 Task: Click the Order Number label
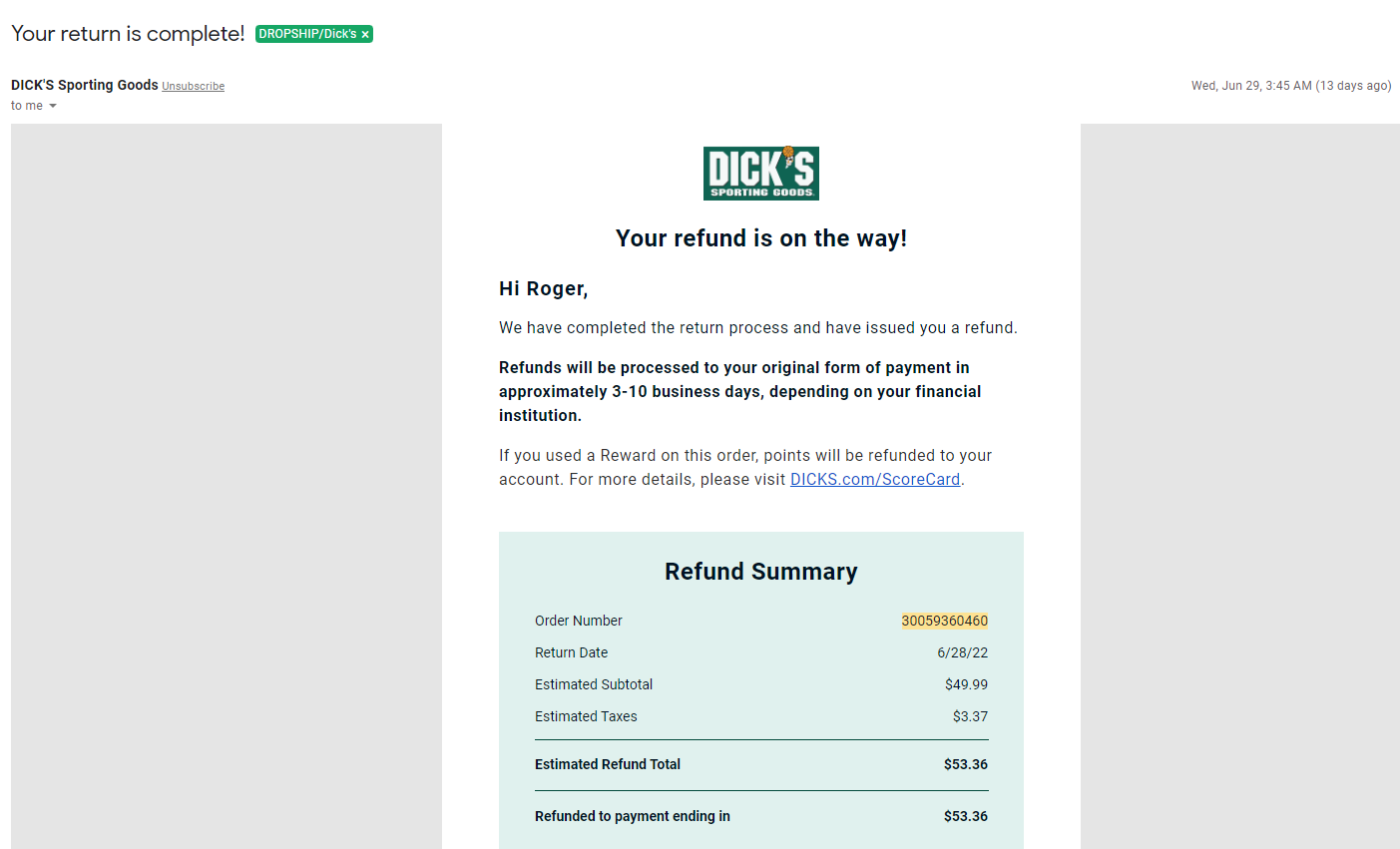579,621
